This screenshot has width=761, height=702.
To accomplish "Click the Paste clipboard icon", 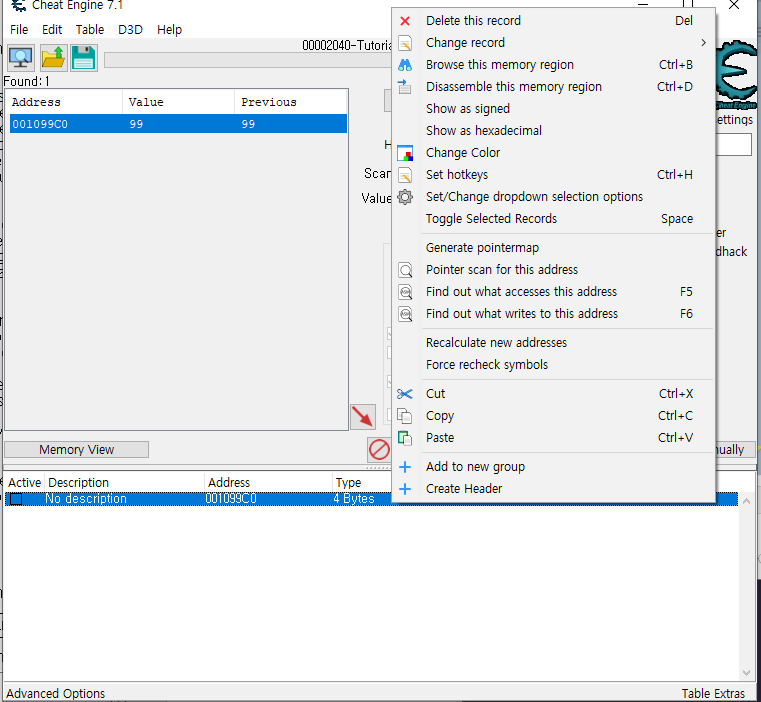I will (x=405, y=438).
